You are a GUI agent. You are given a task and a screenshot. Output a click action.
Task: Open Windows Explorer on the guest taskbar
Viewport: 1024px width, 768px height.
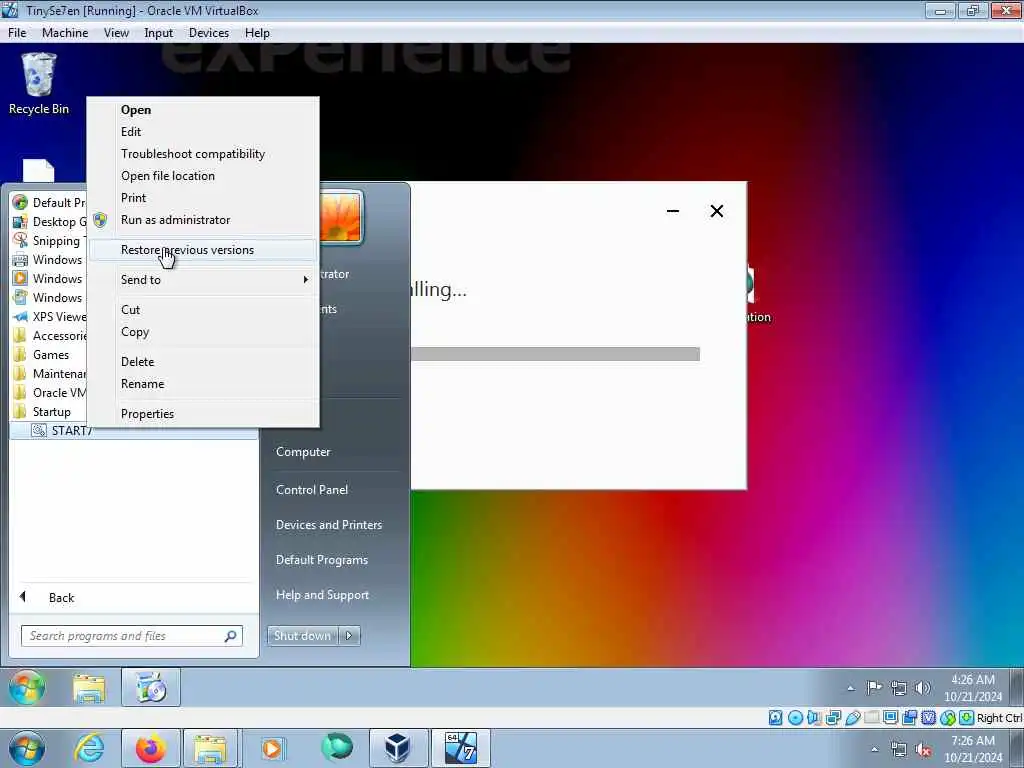point(89,688)
